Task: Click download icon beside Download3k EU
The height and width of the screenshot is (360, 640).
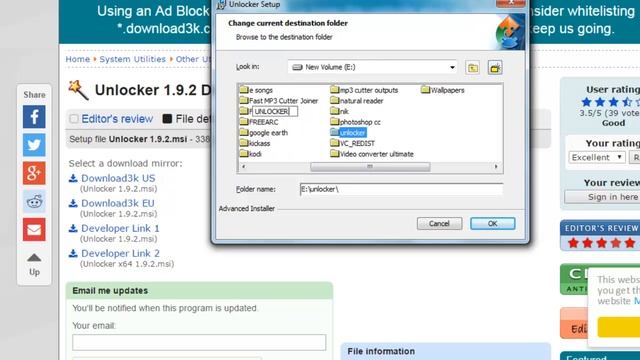Action: coord(73,203)
